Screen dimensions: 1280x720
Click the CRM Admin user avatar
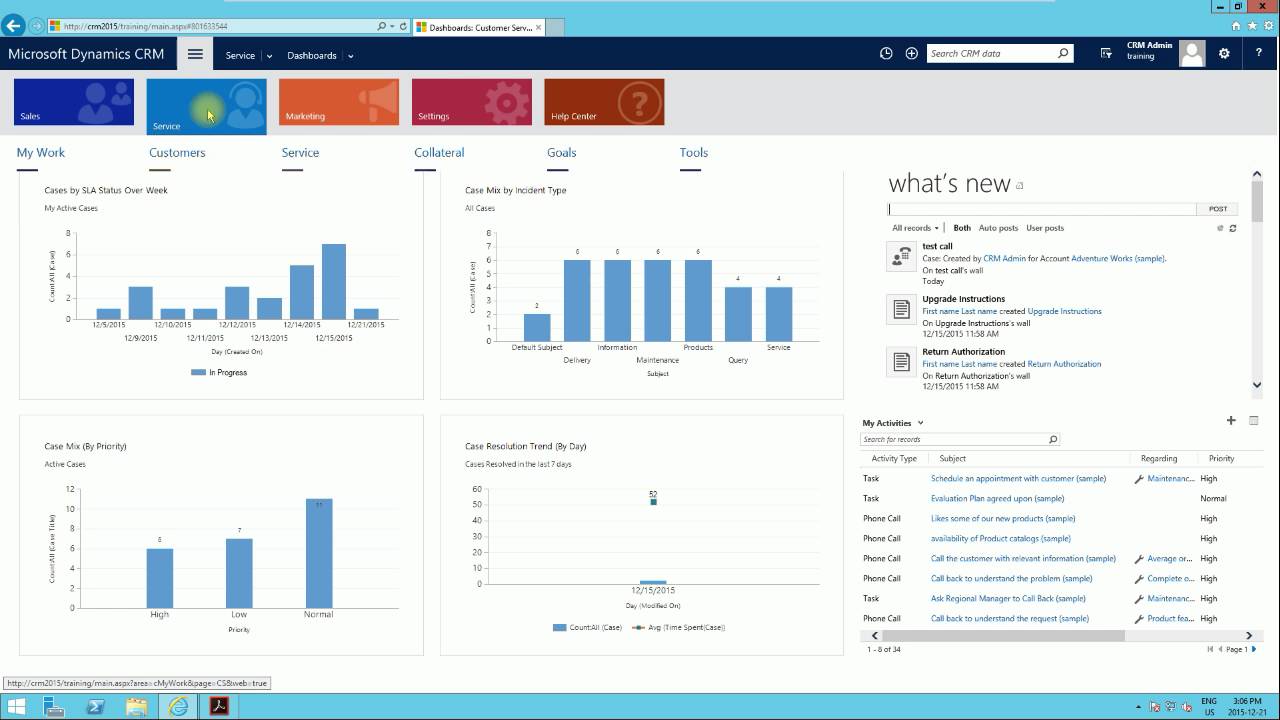(x=1192, y=54)
